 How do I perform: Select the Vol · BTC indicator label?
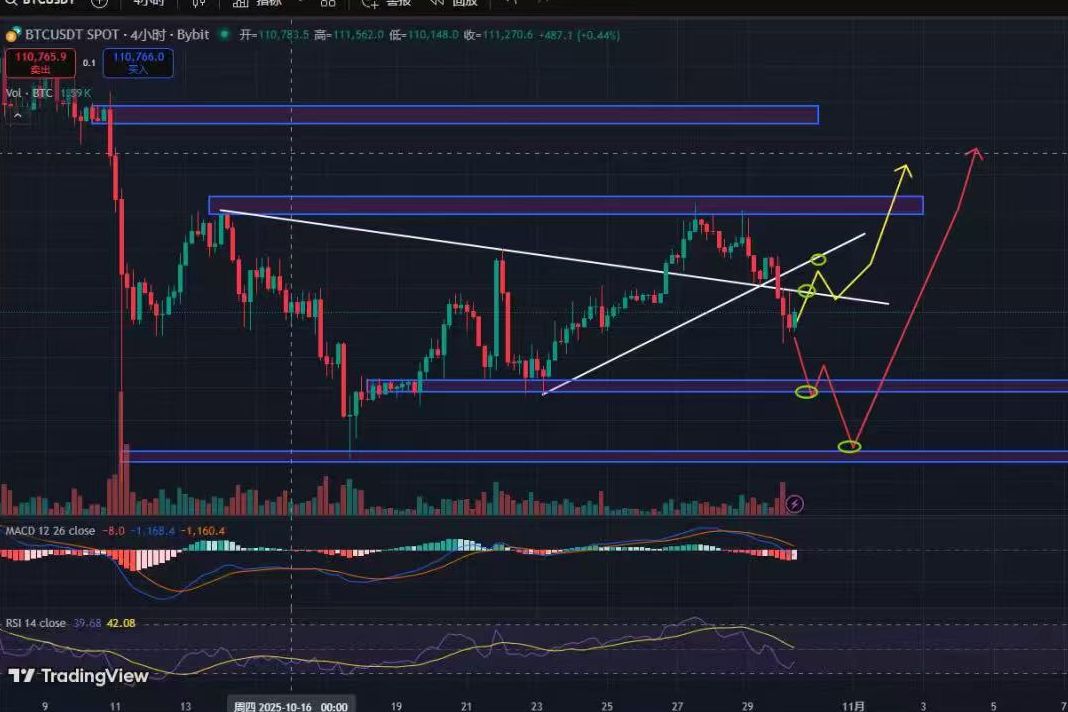pos(29,93)
